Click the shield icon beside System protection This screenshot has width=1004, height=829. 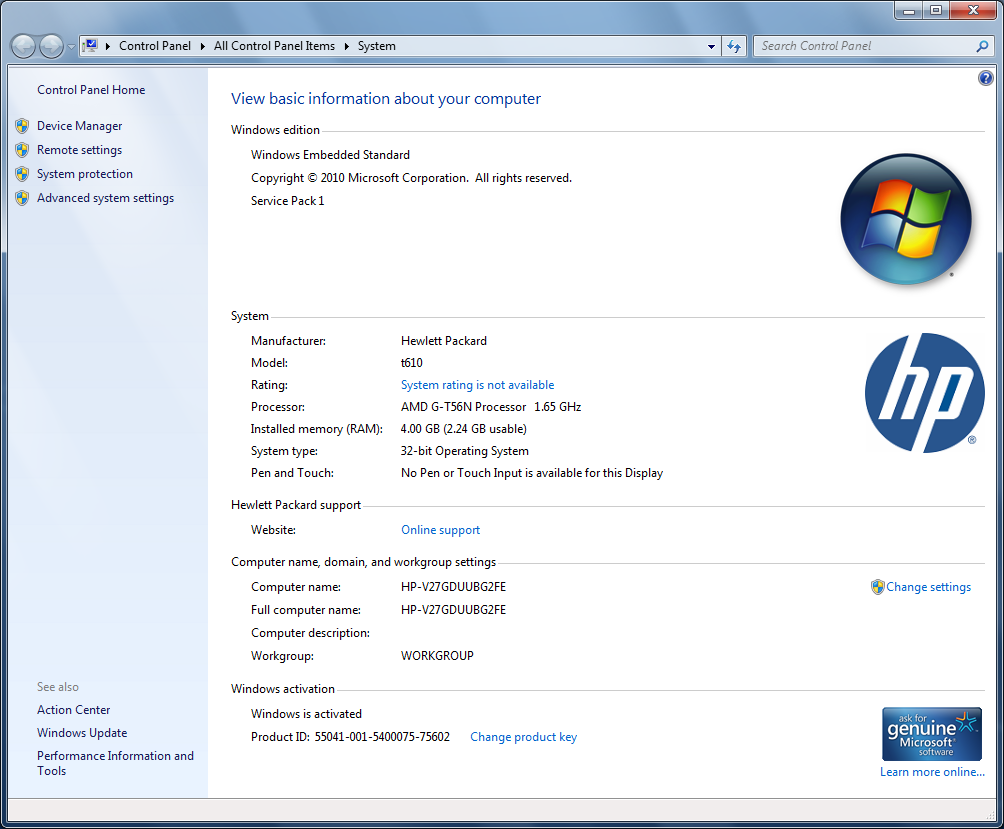tap(22, 174)
